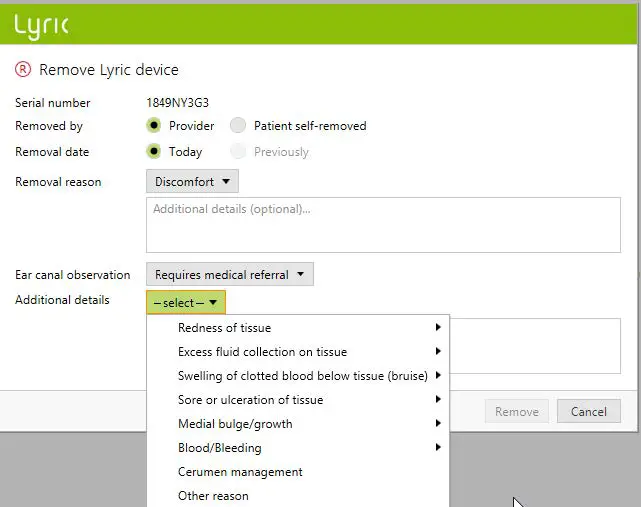
Task: Click the Lyric logo in header
Action: pyautogui.click(x=41, y=26)
